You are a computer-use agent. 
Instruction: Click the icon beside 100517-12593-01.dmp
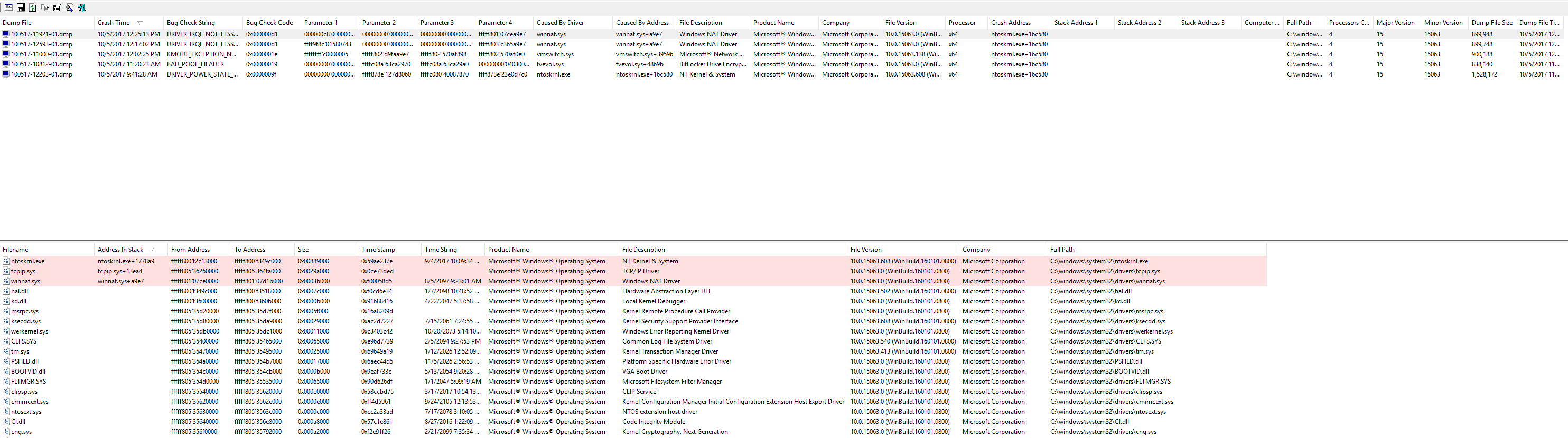point(6,44)
